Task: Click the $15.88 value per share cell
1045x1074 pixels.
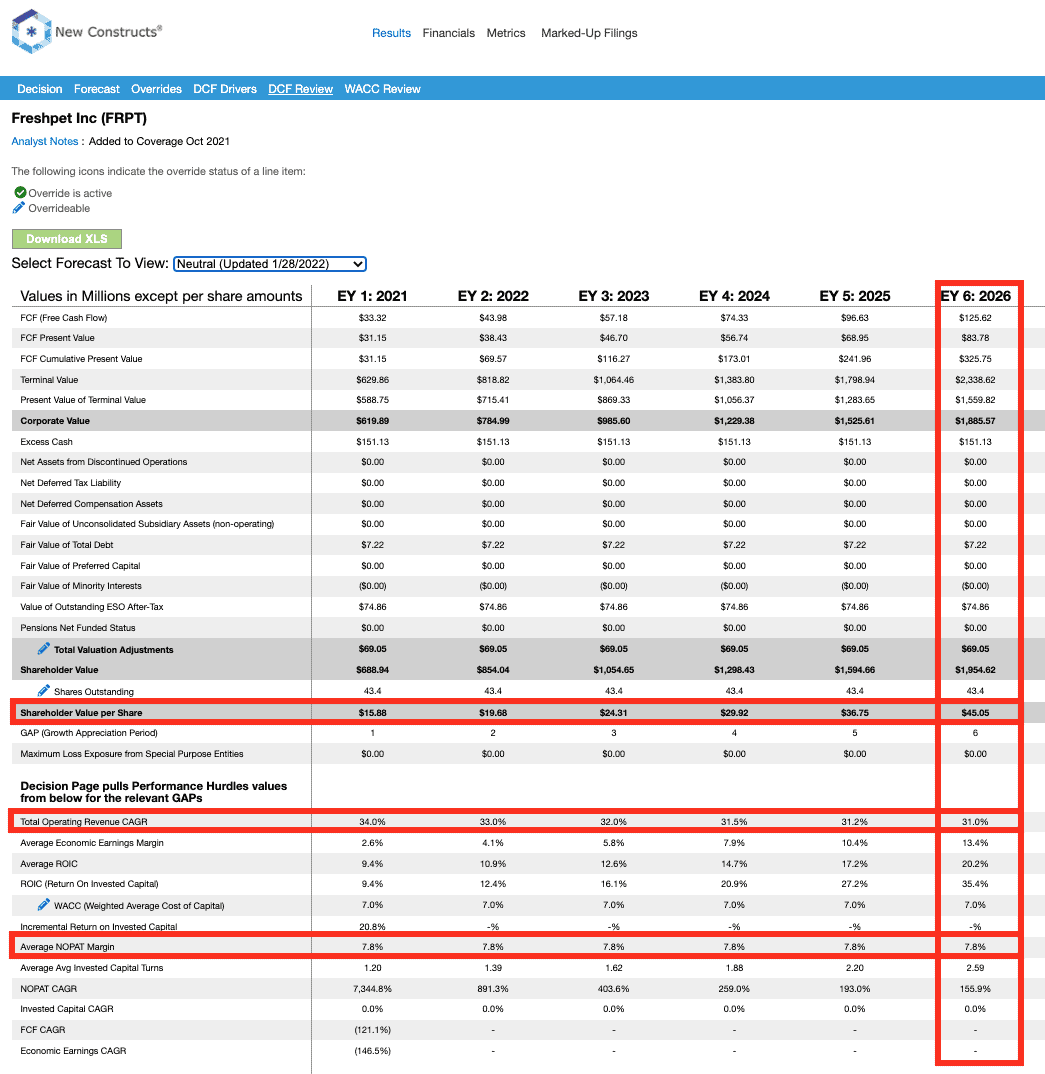Action: tap(373, 713)
